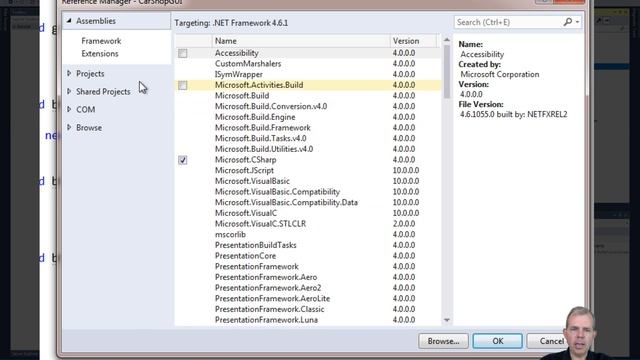The width and height of the screenshot is (640, 360).
Task: Check the Microsoft.Activities.Build checkbox
Action: tap(182, 85)
